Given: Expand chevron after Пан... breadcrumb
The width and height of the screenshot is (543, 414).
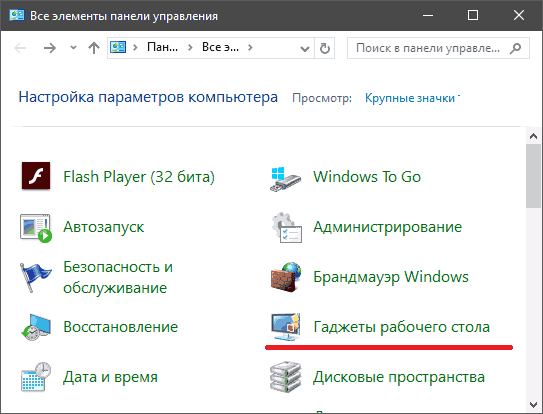Looking at the screenshot, I should point(190,47).
